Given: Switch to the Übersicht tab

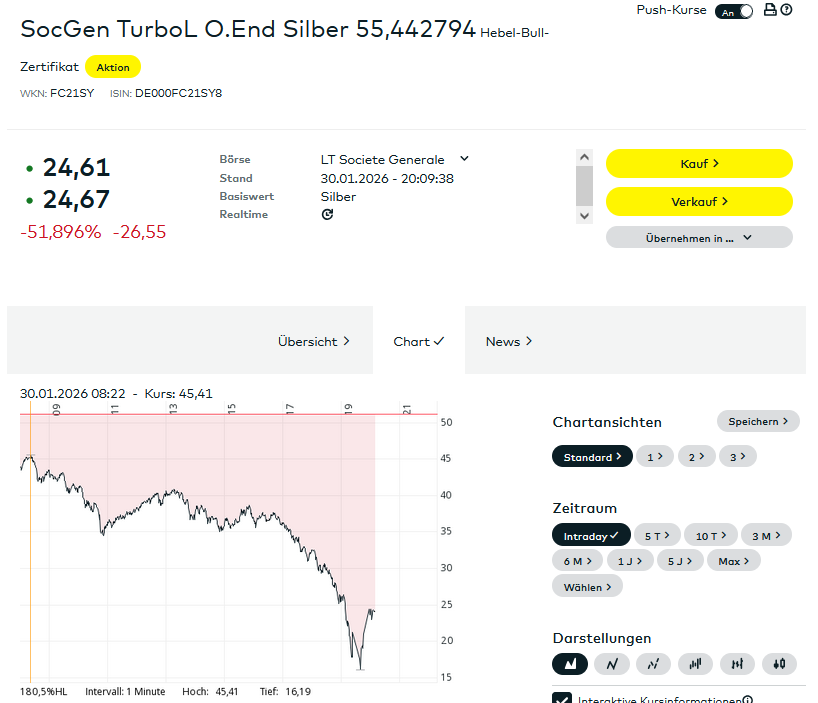Looking at the screenshot, I should click(314, 341).
